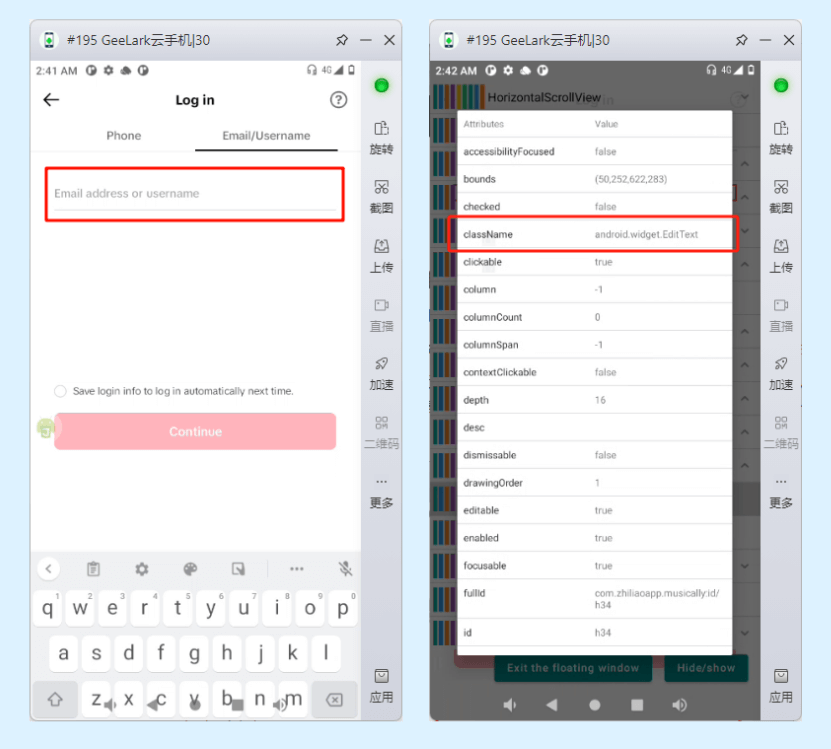This screenshot has width=831, height=749.
Task: Toggle the keyboard microphone-off icon
Action: coord(345,569)
